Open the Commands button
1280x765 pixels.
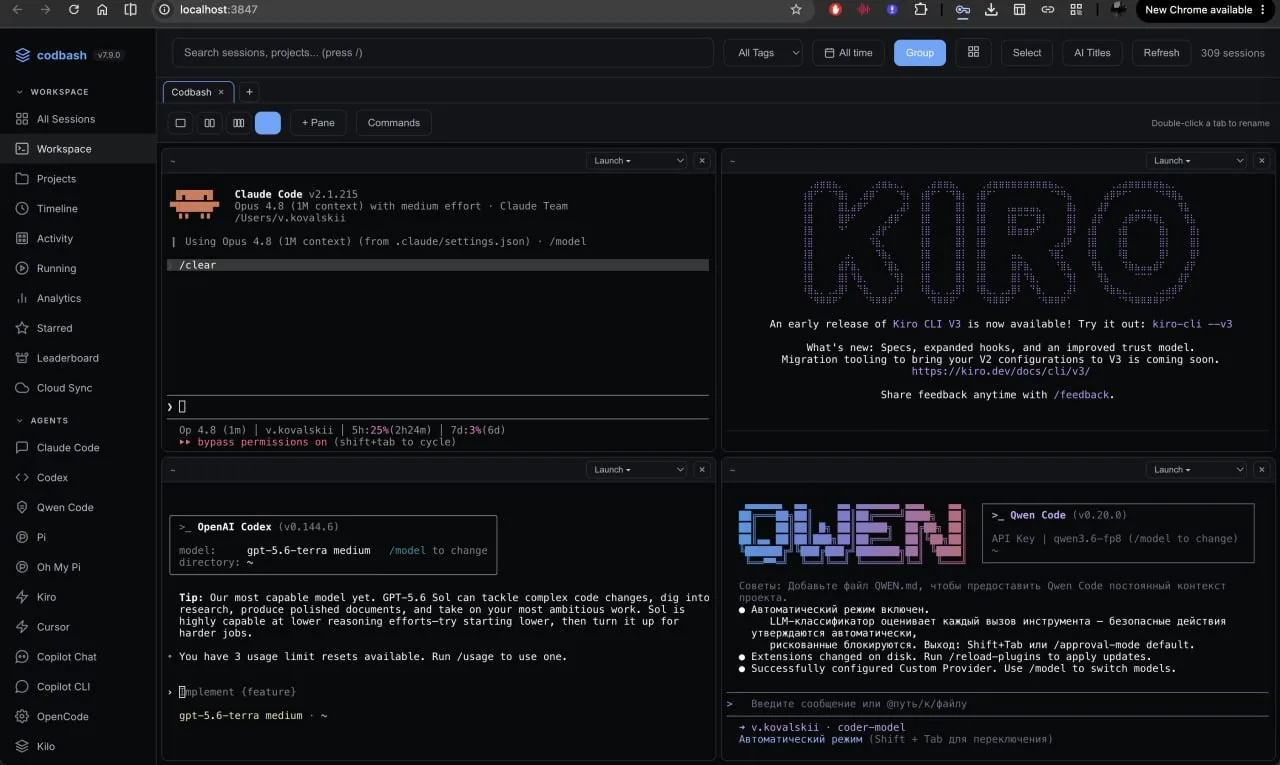pos(394,123)
